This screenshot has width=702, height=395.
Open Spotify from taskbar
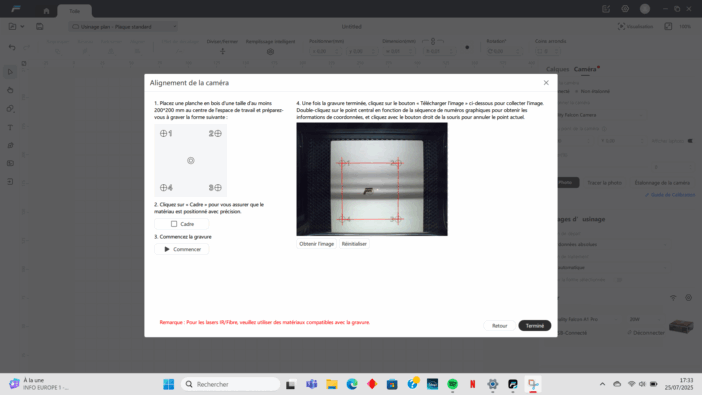point(453,384)
